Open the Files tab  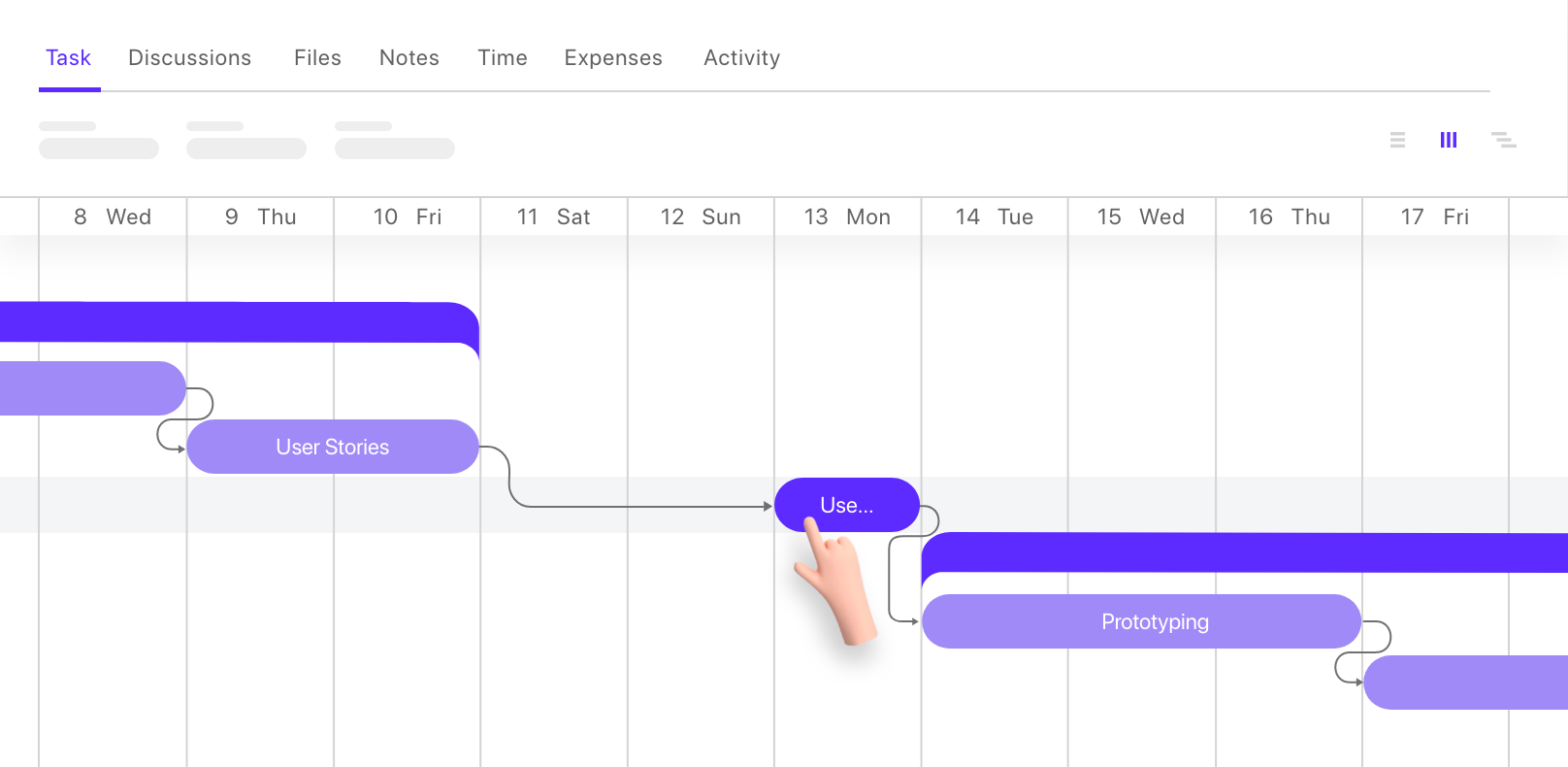pyautogui.click(x=317, y=58)
